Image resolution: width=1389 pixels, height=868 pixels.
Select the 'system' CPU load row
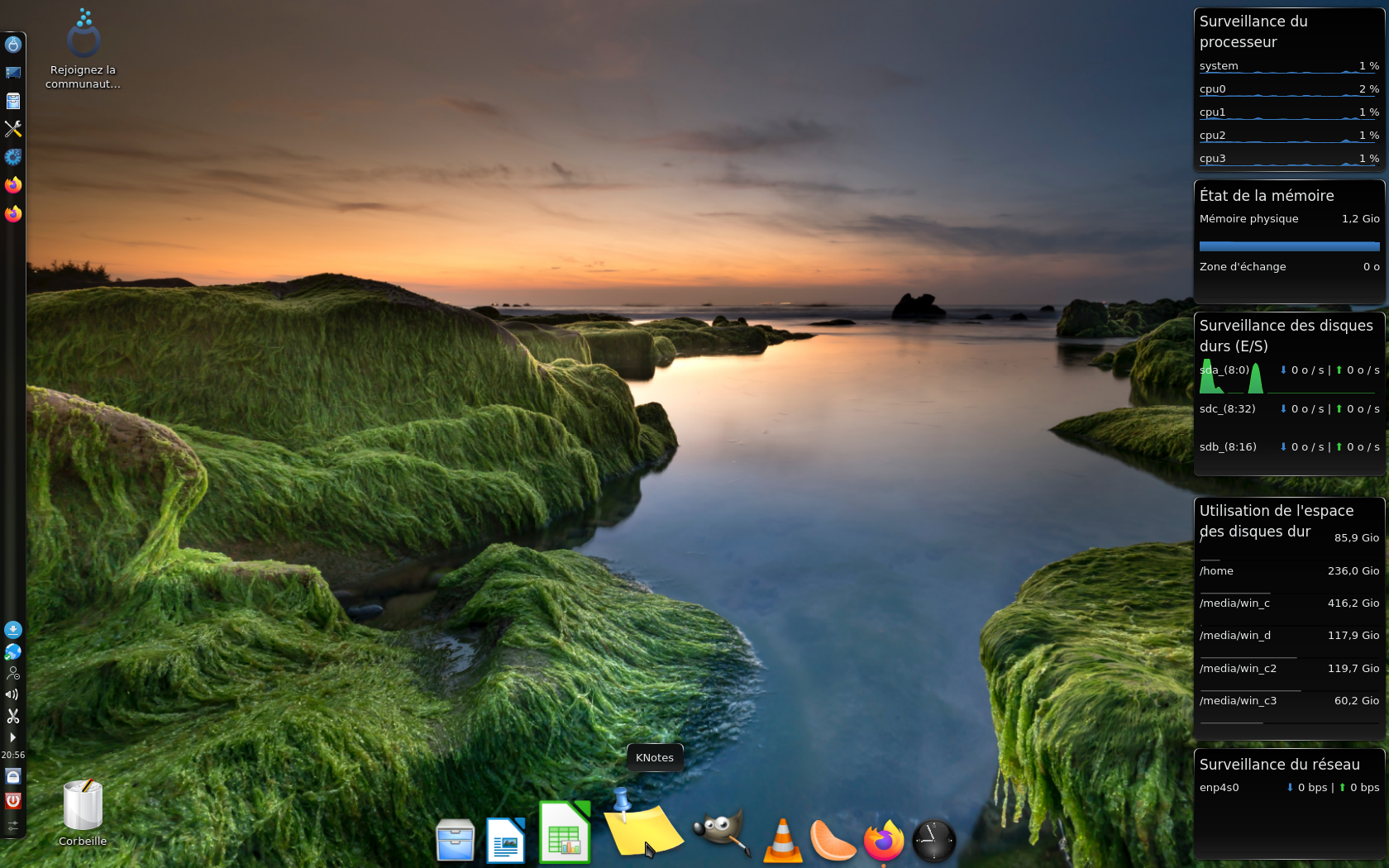[x=1289, y=66]
